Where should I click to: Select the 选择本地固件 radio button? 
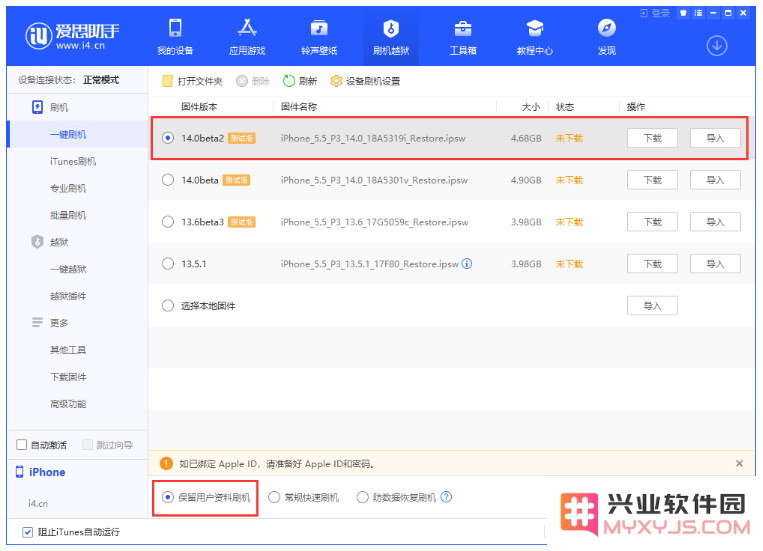coord(168,306)
